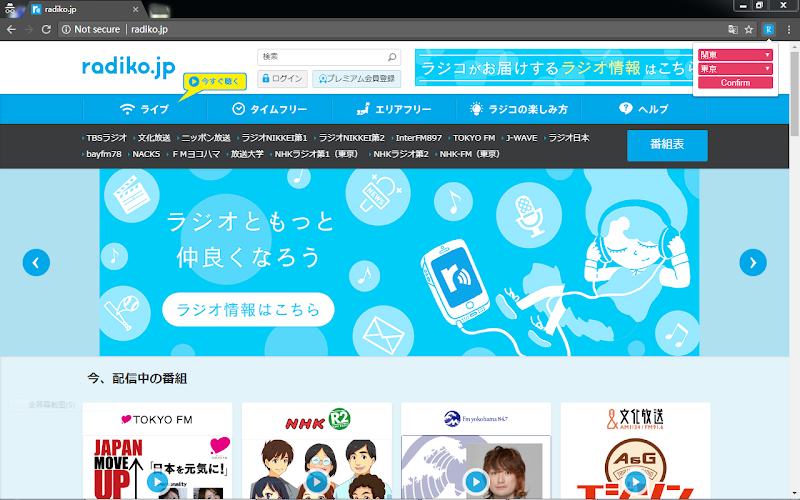Close the radiko.jp browser tab
This screenshot has height=500, width=800.
pyautogui.click(x=135, y=9)
